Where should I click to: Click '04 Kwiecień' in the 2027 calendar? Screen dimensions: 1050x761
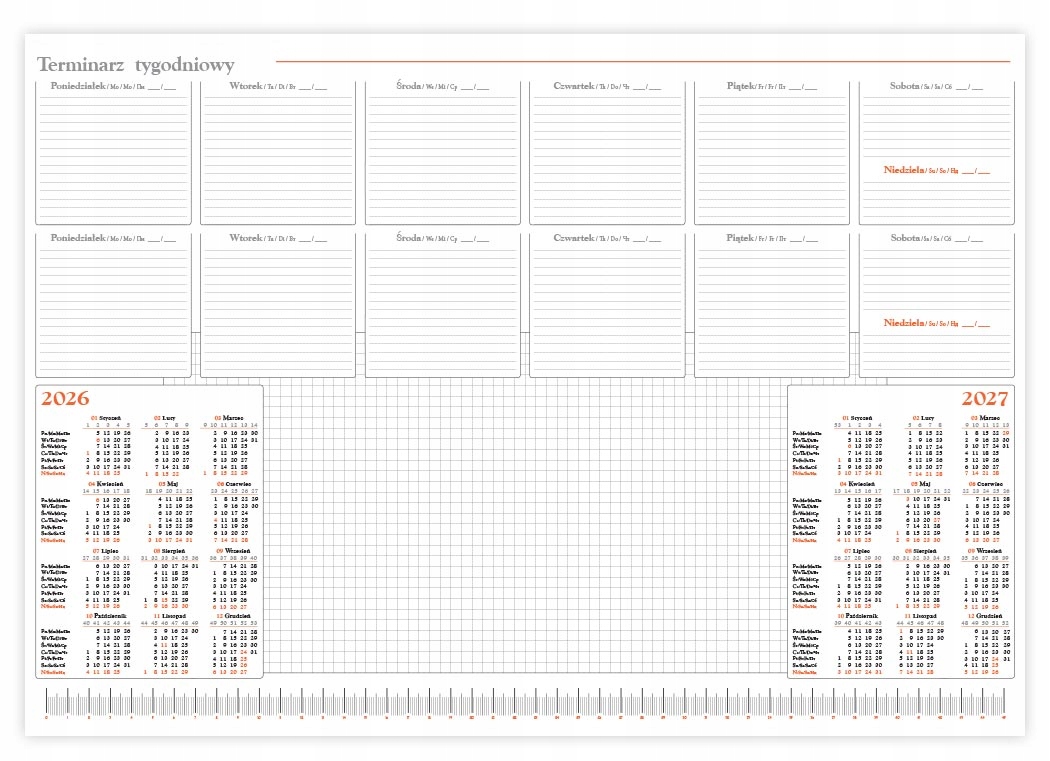coord(857,484)
